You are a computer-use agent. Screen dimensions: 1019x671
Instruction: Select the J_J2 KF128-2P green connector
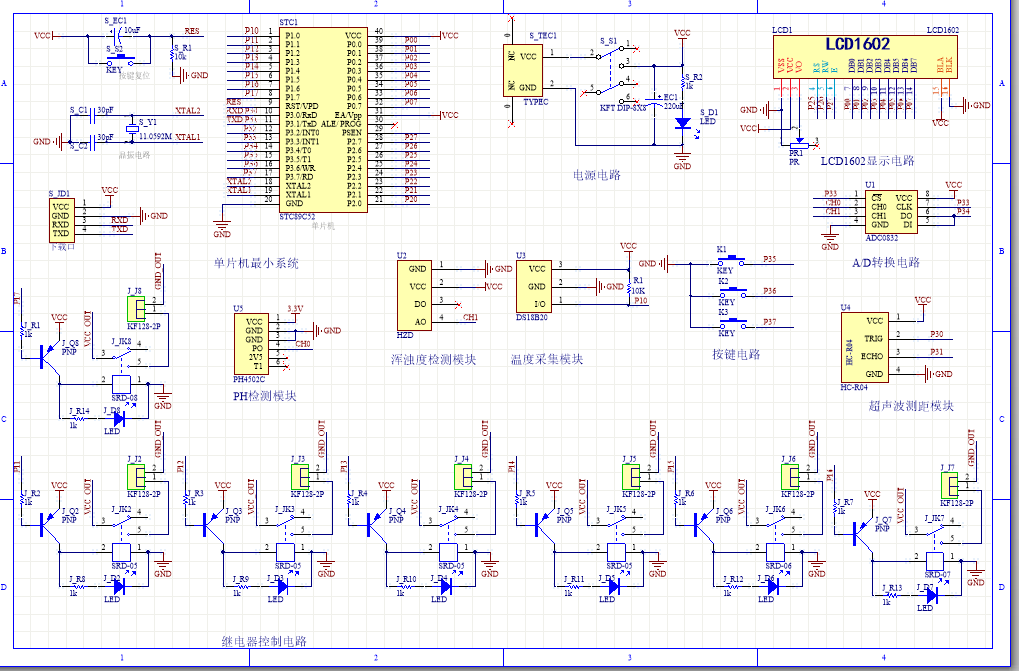pyautogui.click(x=136, y=477)
